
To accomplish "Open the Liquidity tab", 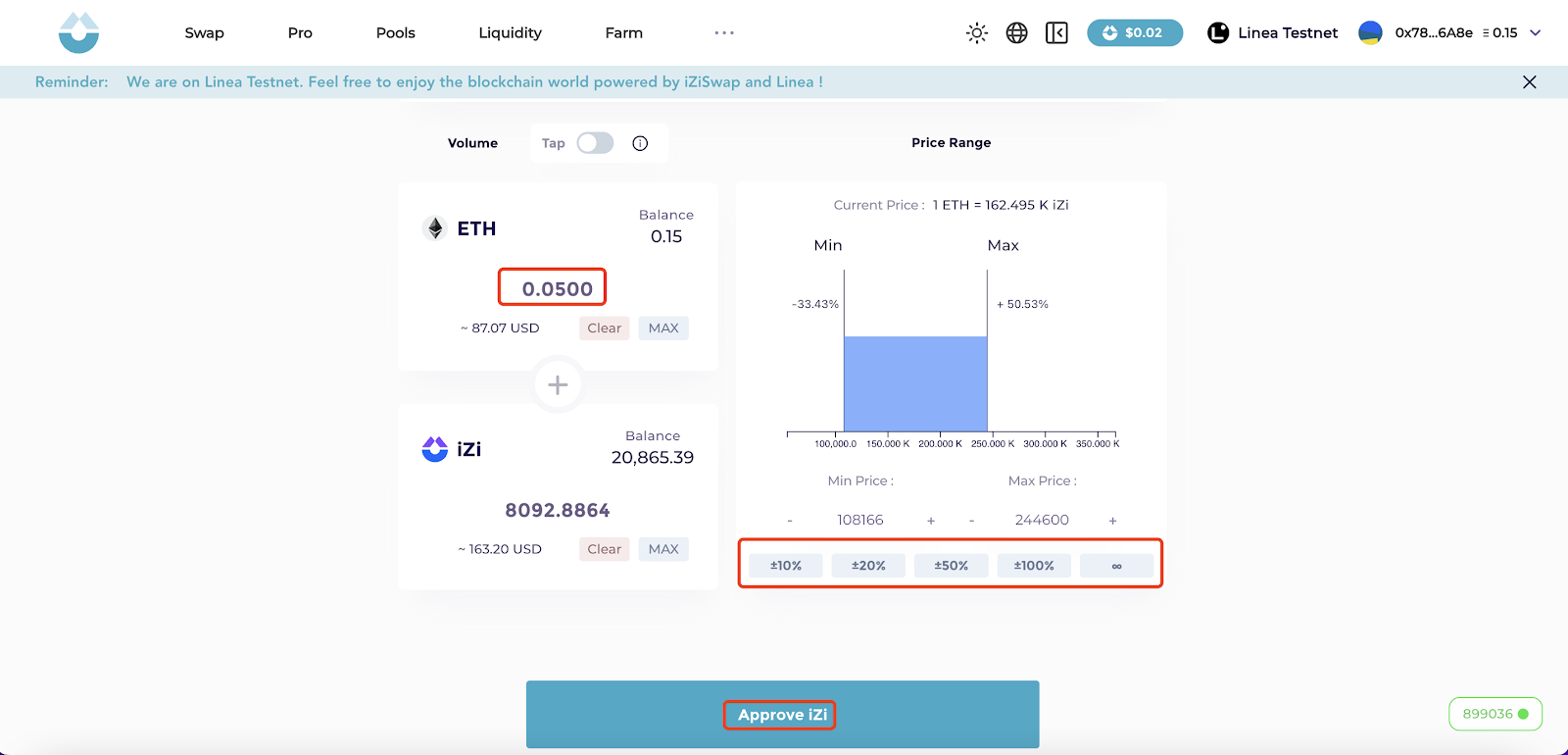I will pyautogui.click(x=510, y=32).
